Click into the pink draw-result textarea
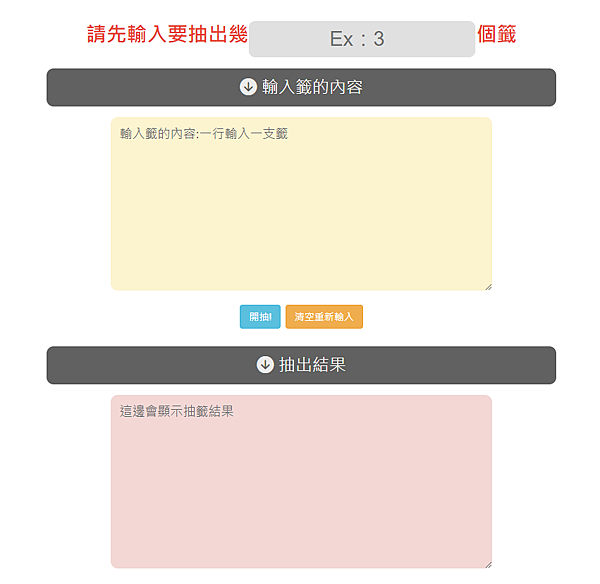The image size is (600, 584). pyautogui.click(x=301, y=481)
